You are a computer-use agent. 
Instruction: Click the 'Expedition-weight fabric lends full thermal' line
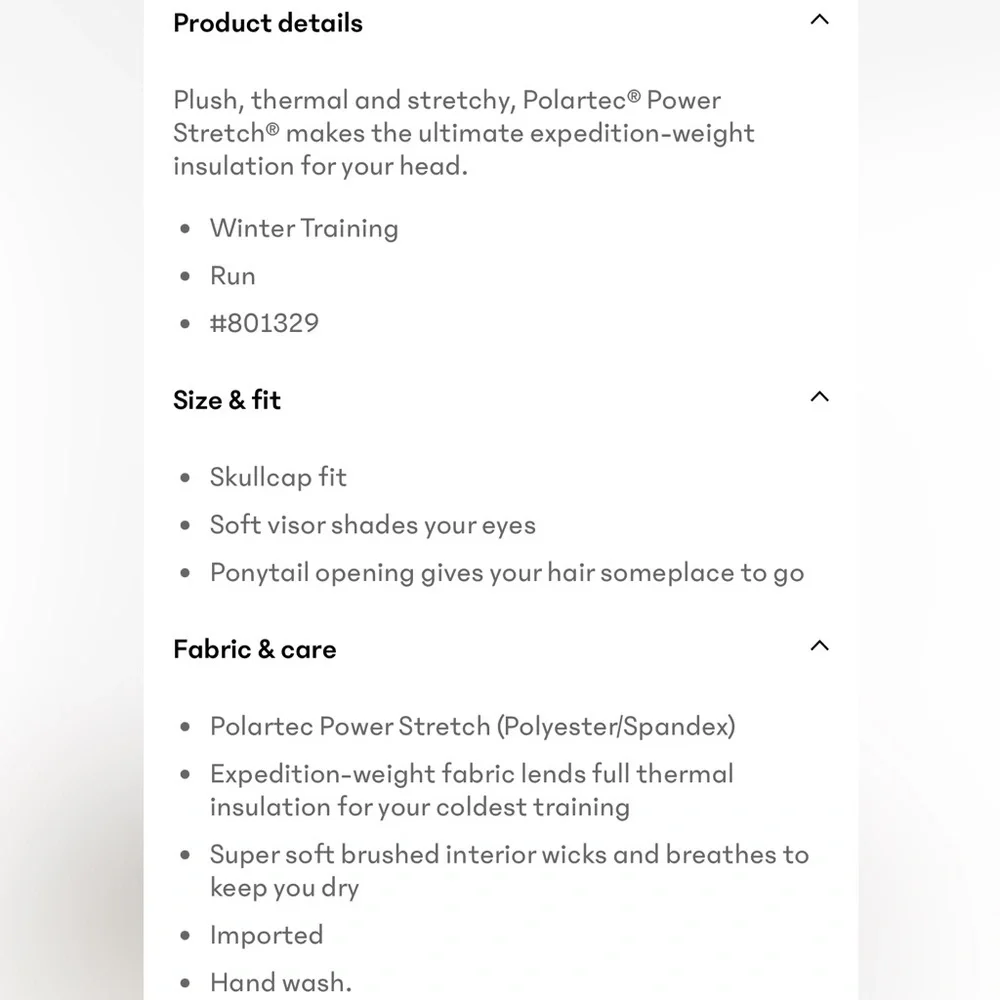(471, 774)
